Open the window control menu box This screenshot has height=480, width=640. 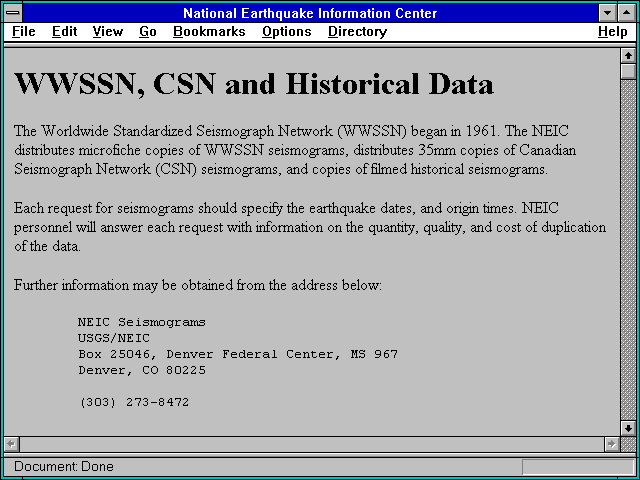(13, 13)
